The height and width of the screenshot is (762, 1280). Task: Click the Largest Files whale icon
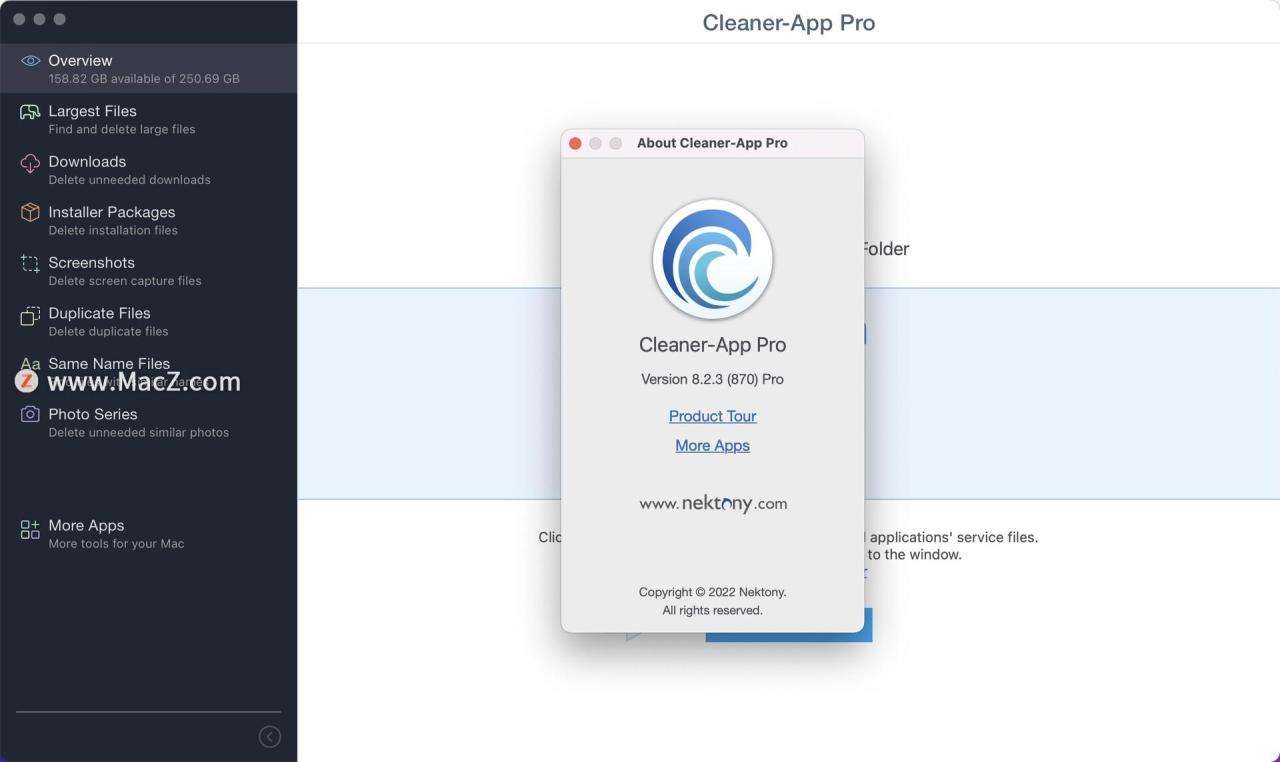point(30,111)
